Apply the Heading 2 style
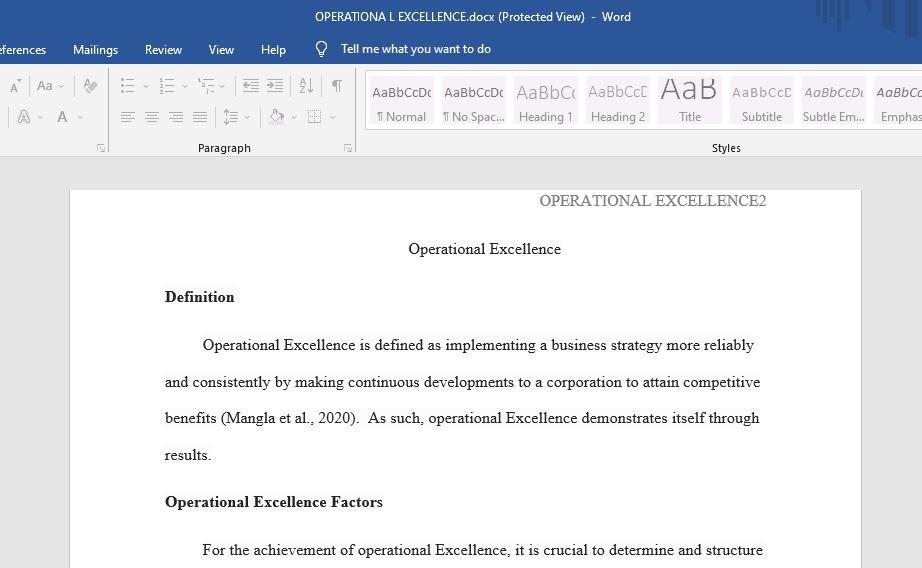This screenshot has height=568, width=922. [618, 100]
